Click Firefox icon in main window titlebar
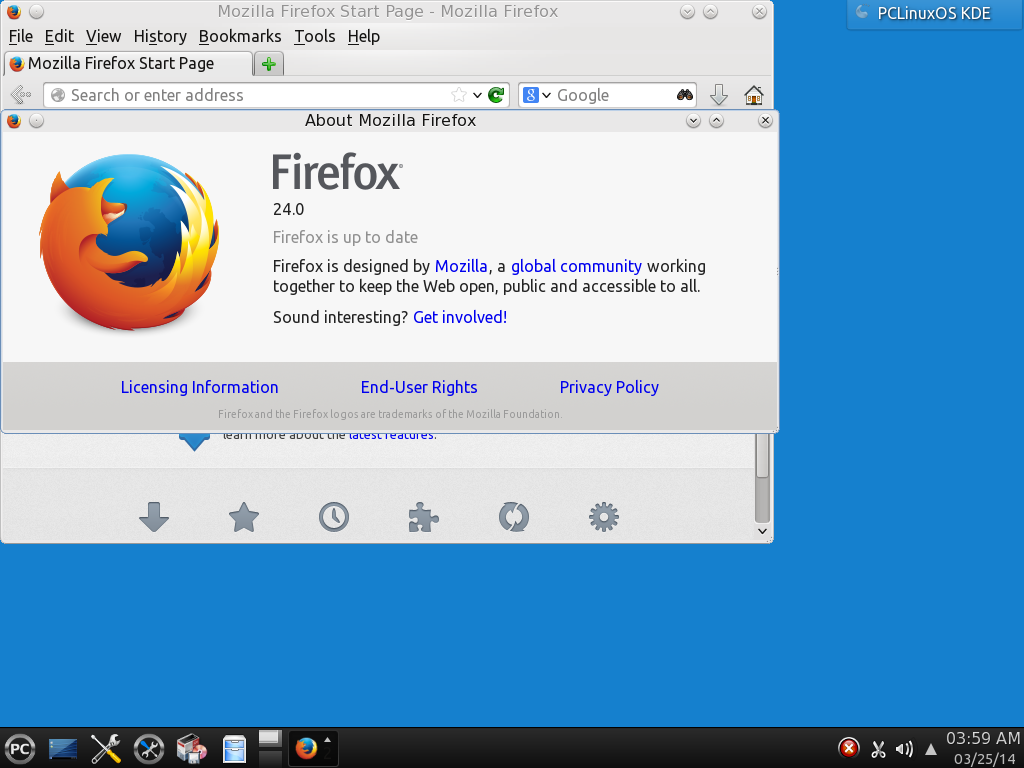The image size is (1024, 768). (x=14, y=12)
